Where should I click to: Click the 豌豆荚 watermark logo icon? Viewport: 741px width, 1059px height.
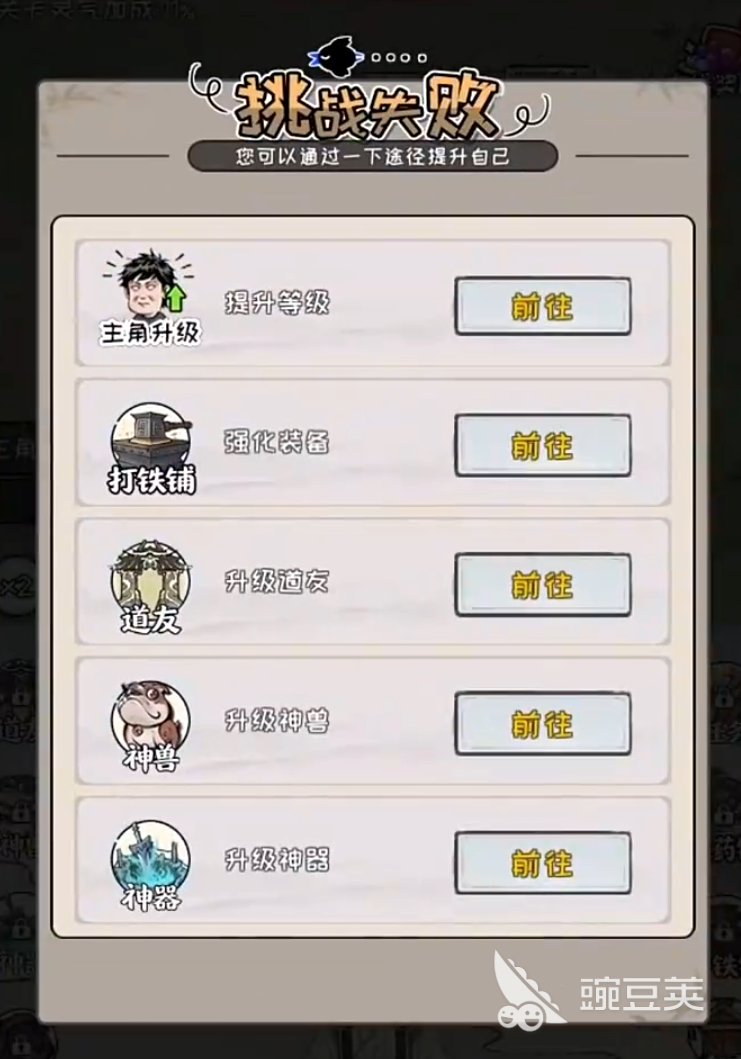pyautogui.click(x=528, y=991)
